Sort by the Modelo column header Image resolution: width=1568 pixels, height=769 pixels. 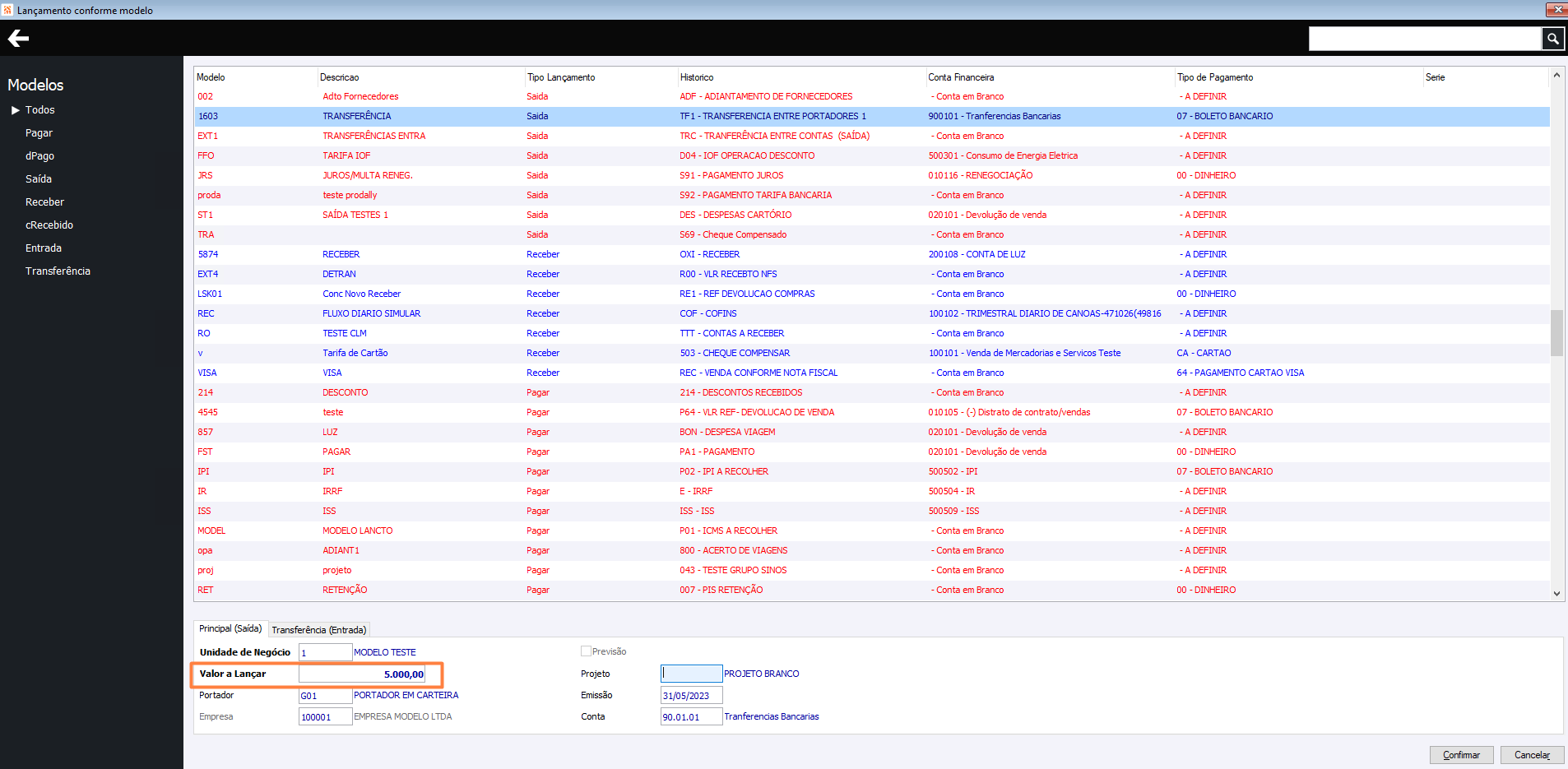255,77
